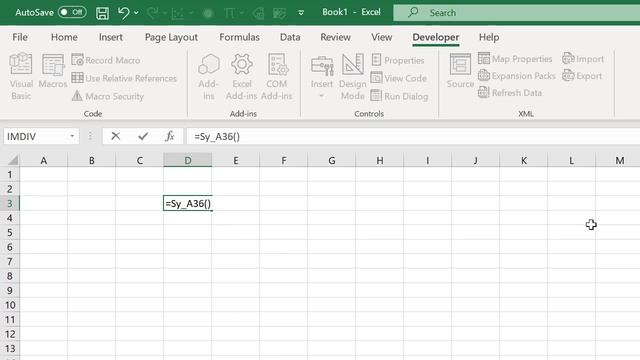Image resolution: width=640 pixels, height=360 pixels.
Task: Toggle Use Relative References
Action: click(x=124, y=78)
